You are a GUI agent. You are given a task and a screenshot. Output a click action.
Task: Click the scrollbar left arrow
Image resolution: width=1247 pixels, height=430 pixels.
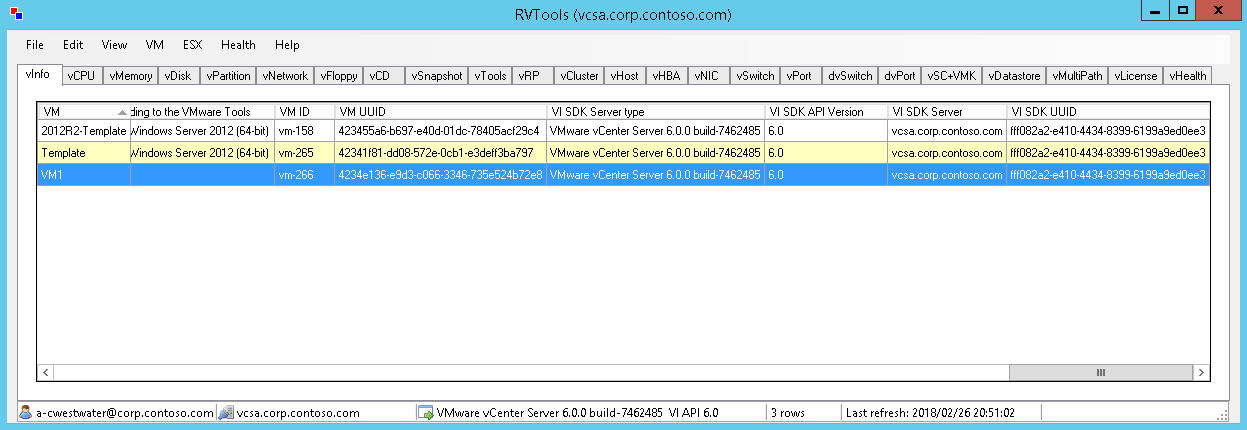[x=46, y=372]
